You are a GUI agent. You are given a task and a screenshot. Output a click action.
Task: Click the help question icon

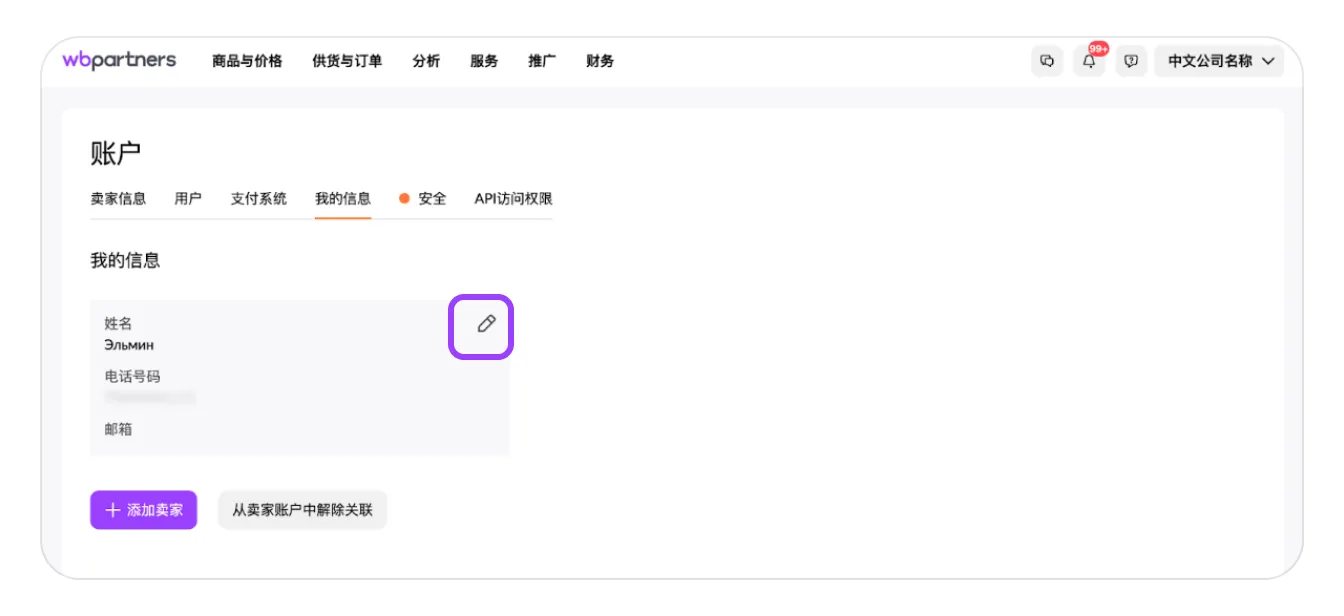point(1131,61)
